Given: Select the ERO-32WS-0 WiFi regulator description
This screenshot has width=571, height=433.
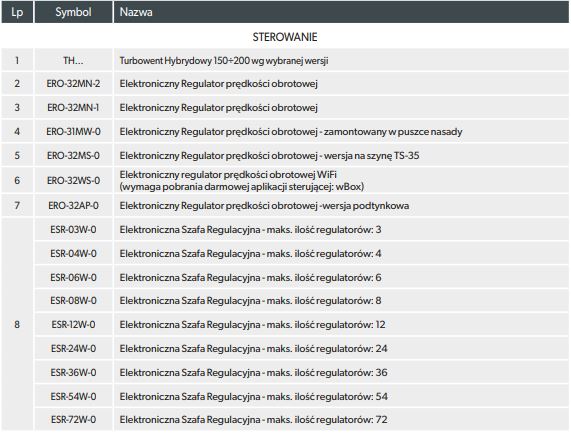Looking at the screenshot, I should pos(242,181).
